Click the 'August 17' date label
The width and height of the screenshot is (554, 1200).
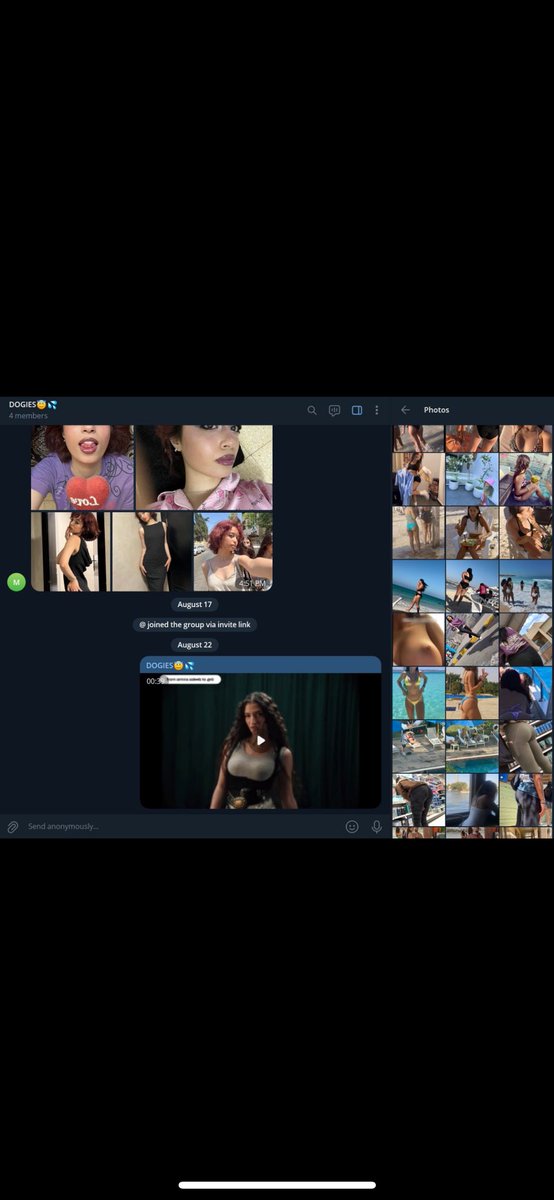[195, 605]
